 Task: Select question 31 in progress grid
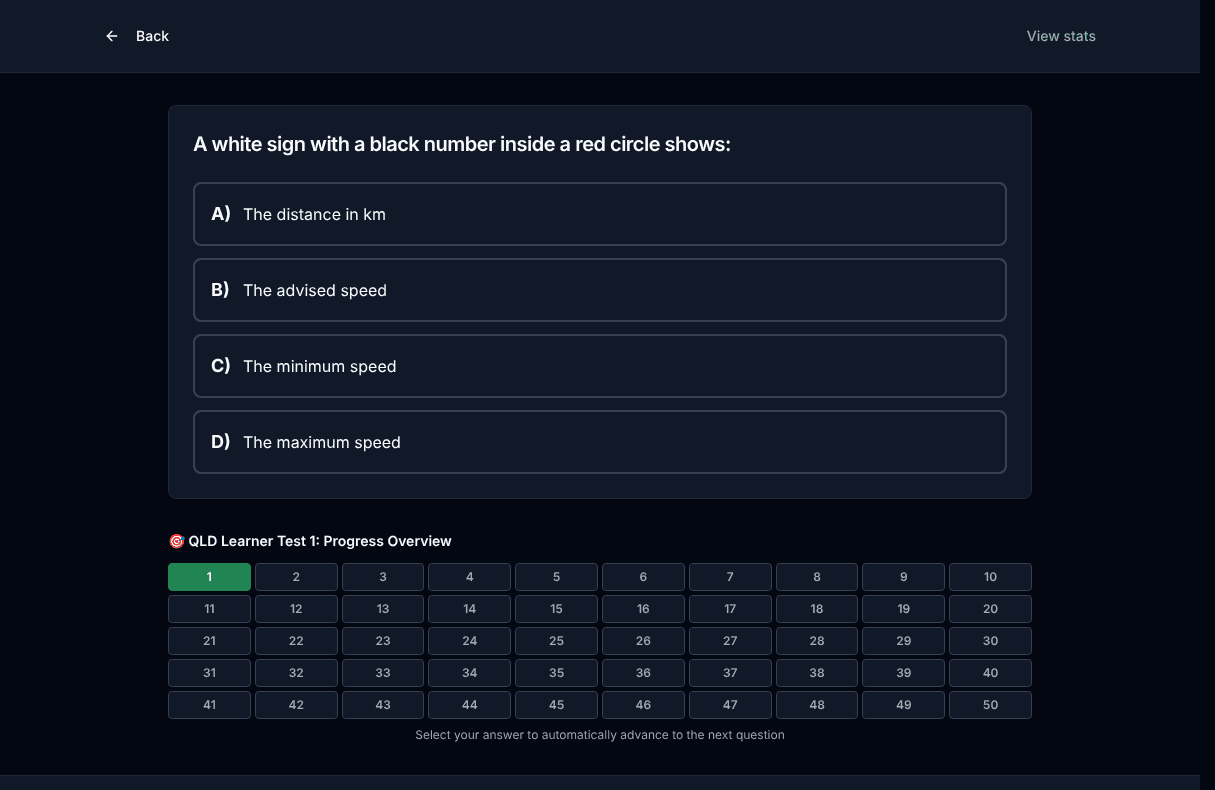[x=209, y=673]
